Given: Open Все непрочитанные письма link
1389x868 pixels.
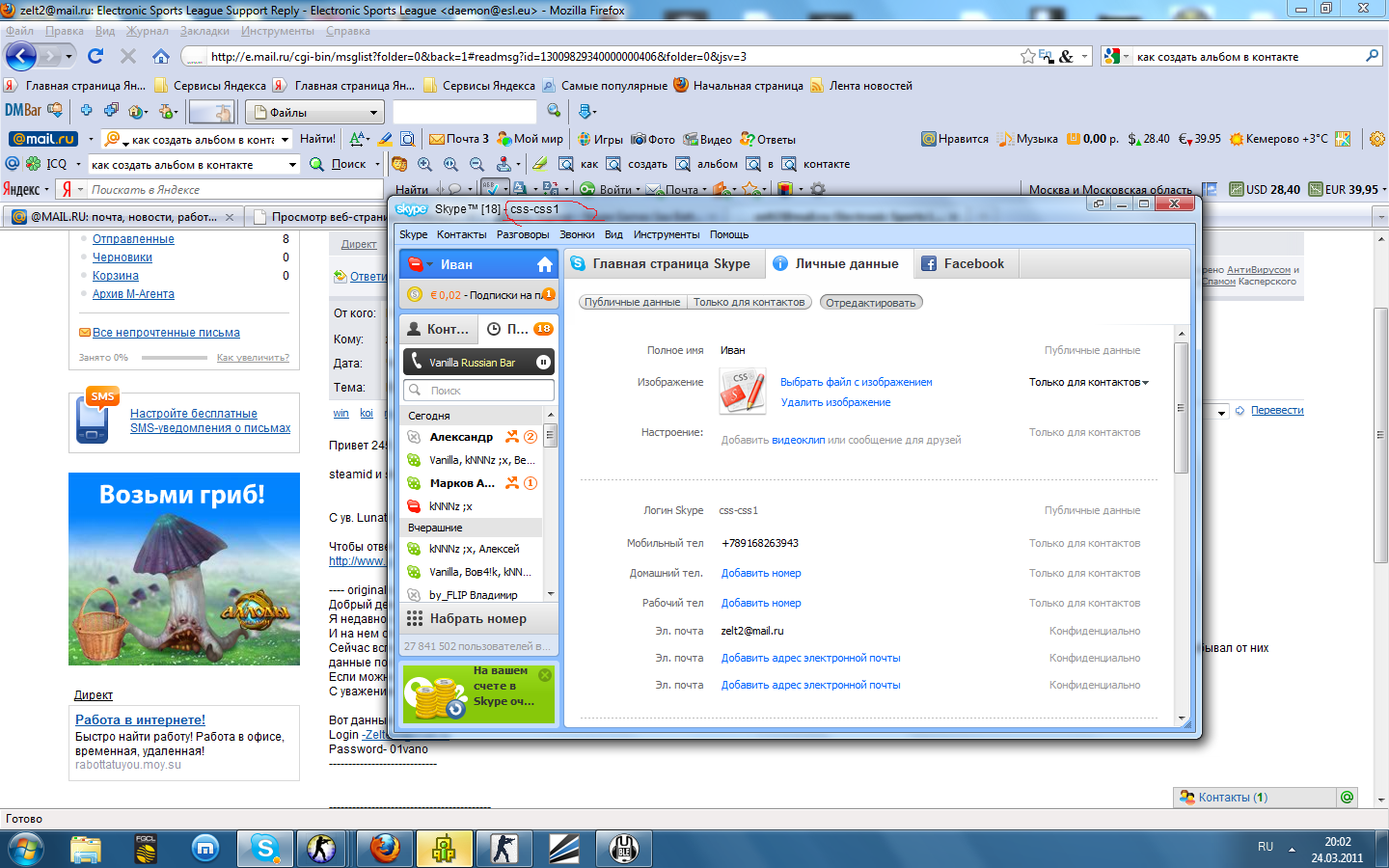Looking at the screenshot, I should tap(166, 333).
